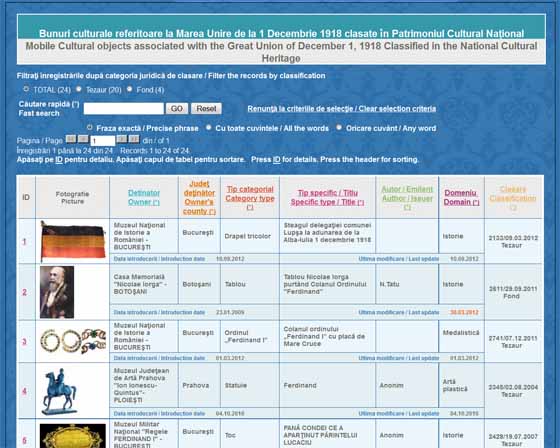Select the Tezaur (20) filter radio button
Viewport: 560px width, 448px height.
click(79, 89)
